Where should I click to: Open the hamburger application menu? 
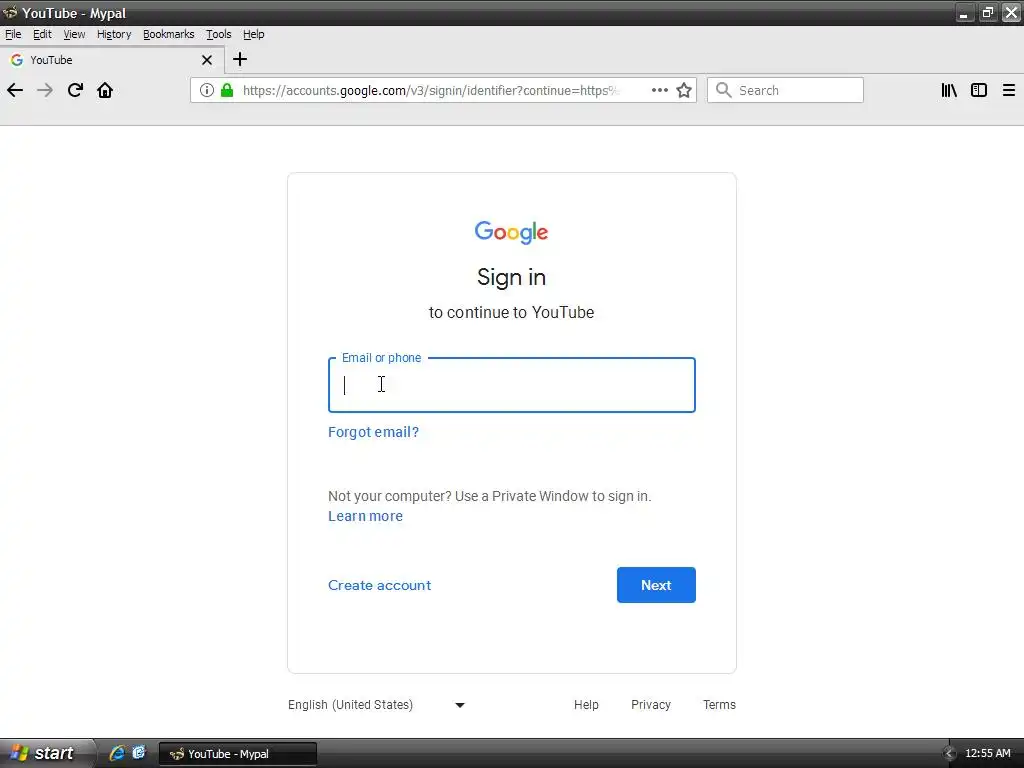pyautogui.click(x=1008, y=90)
